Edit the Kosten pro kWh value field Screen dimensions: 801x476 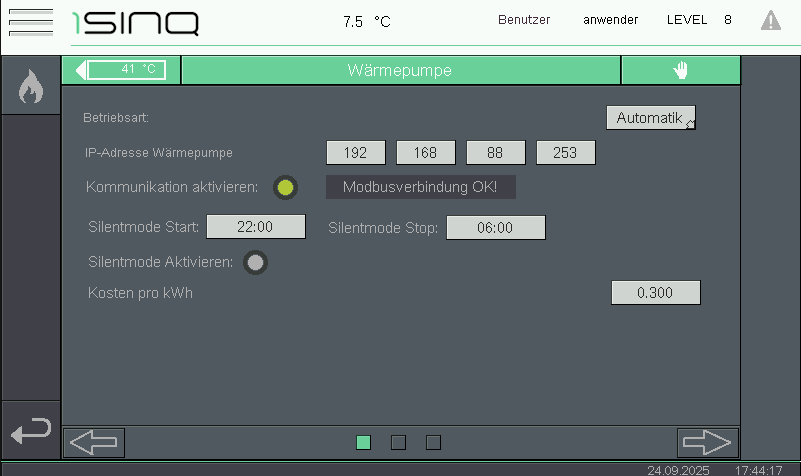click(x=655, y=293)
